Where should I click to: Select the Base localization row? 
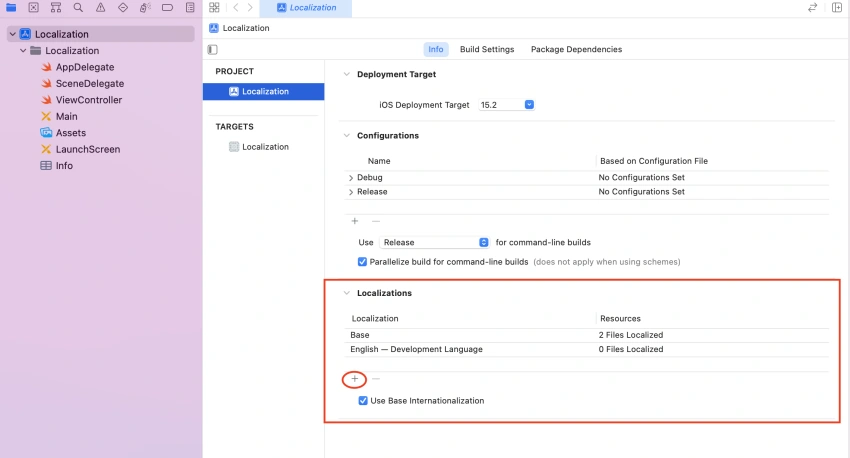(x=587, y=335)
